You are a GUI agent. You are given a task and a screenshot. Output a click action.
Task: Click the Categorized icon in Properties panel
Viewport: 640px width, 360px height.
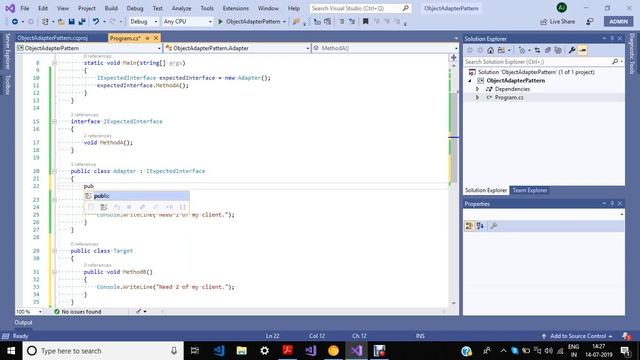[x=469, y=226]
